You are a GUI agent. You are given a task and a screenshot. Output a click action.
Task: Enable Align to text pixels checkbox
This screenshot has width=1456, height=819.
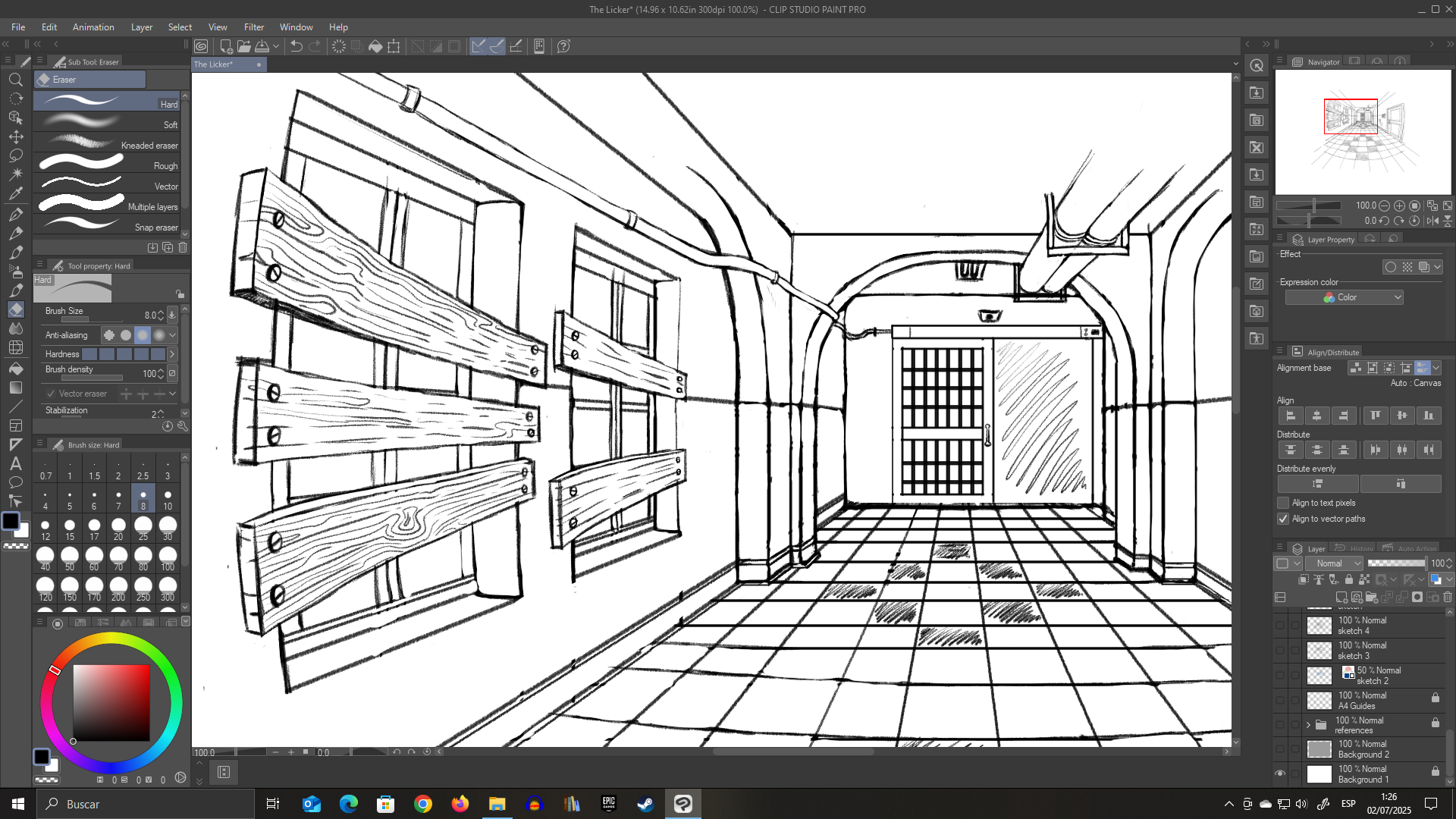click(1283, 503)
